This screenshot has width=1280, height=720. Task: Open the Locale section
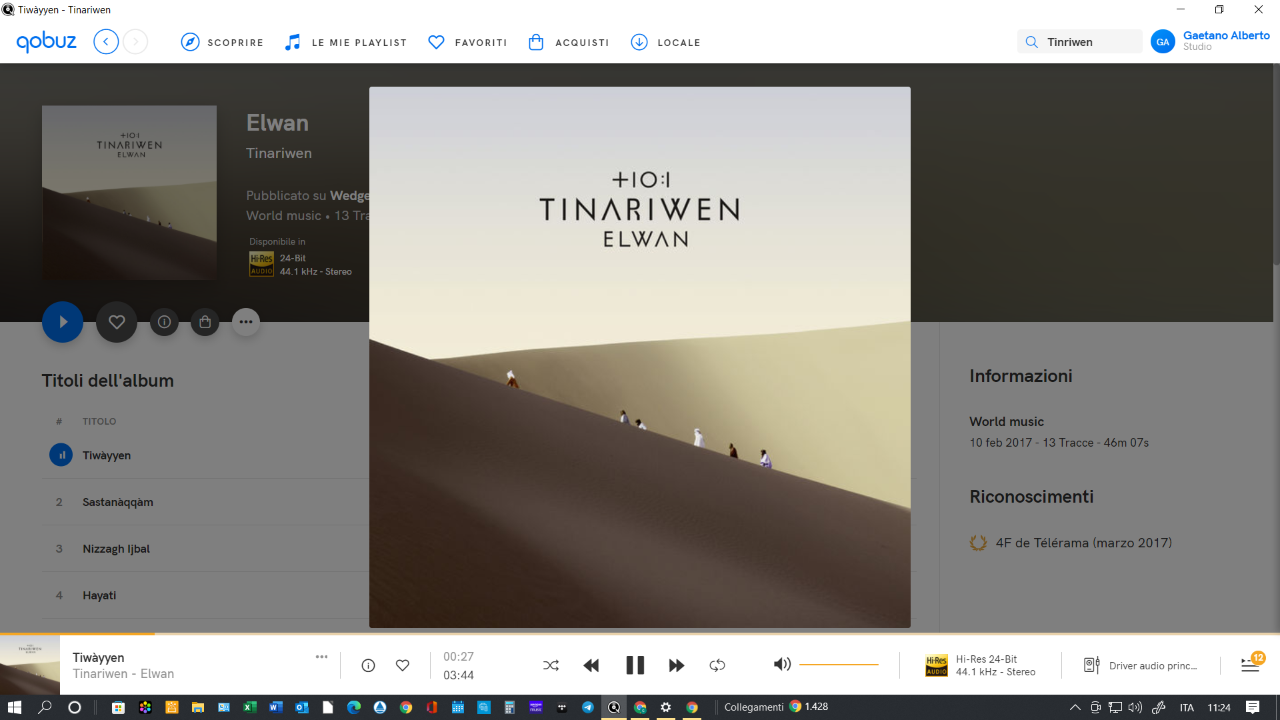[x=665, y=42]
